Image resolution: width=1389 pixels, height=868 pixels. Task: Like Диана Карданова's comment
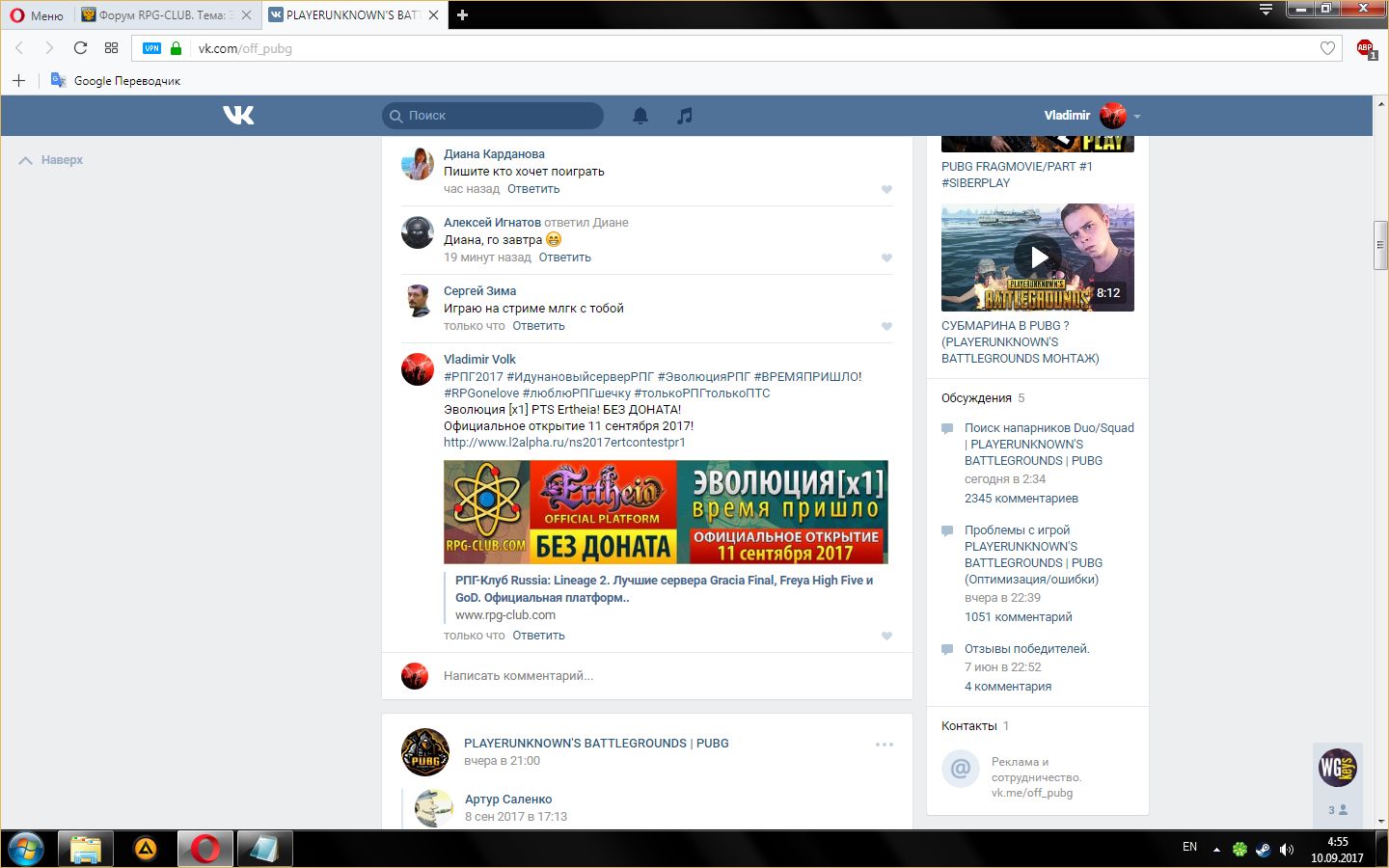tap(886, 189)
